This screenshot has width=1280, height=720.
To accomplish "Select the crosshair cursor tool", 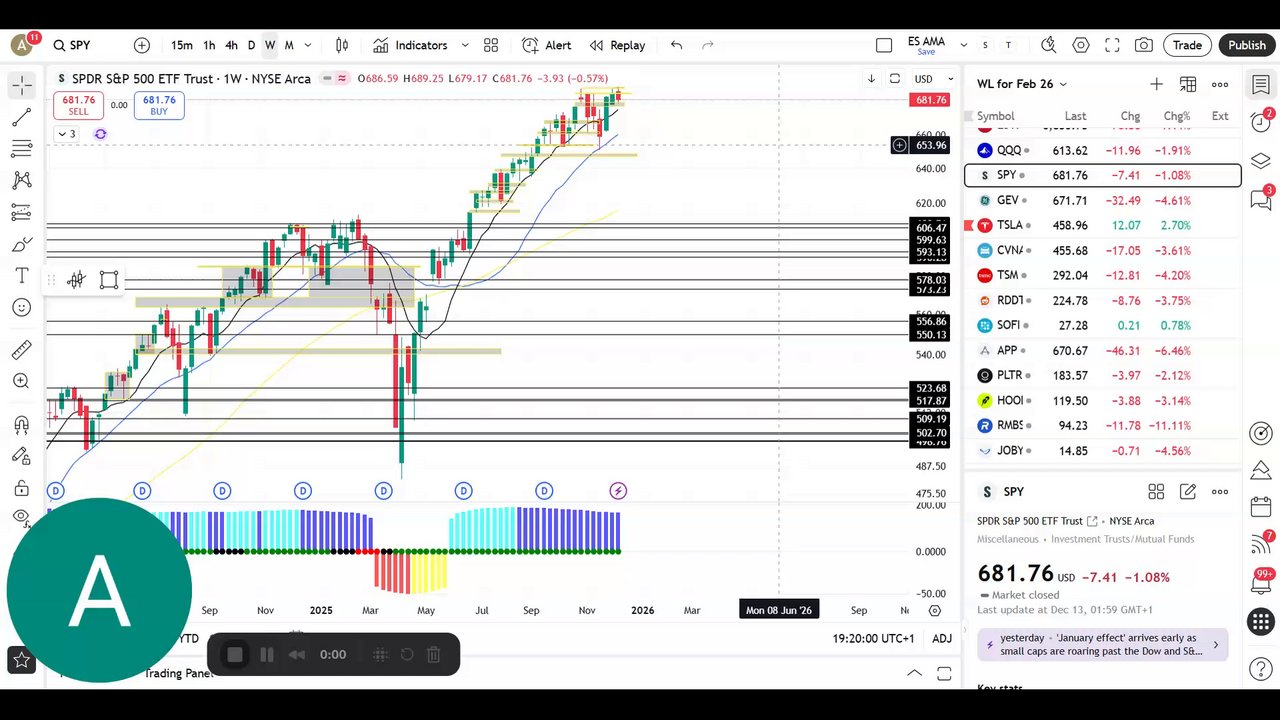I will click(x=21, y=86).
